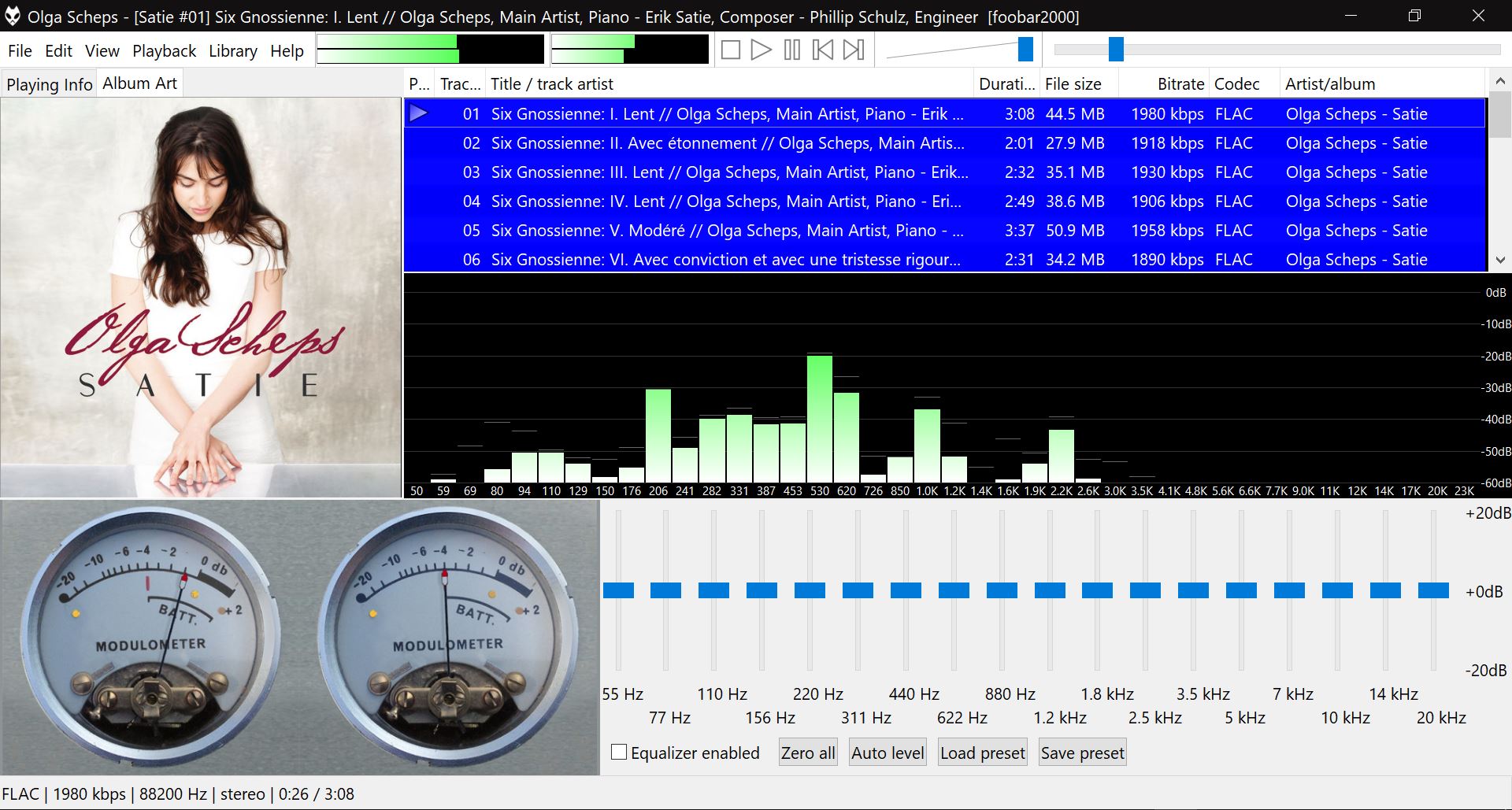Screen dimensions: 1512x810
Task: Click the now-playing arrow icon on track 01
Action: click(x=419, y=113)
